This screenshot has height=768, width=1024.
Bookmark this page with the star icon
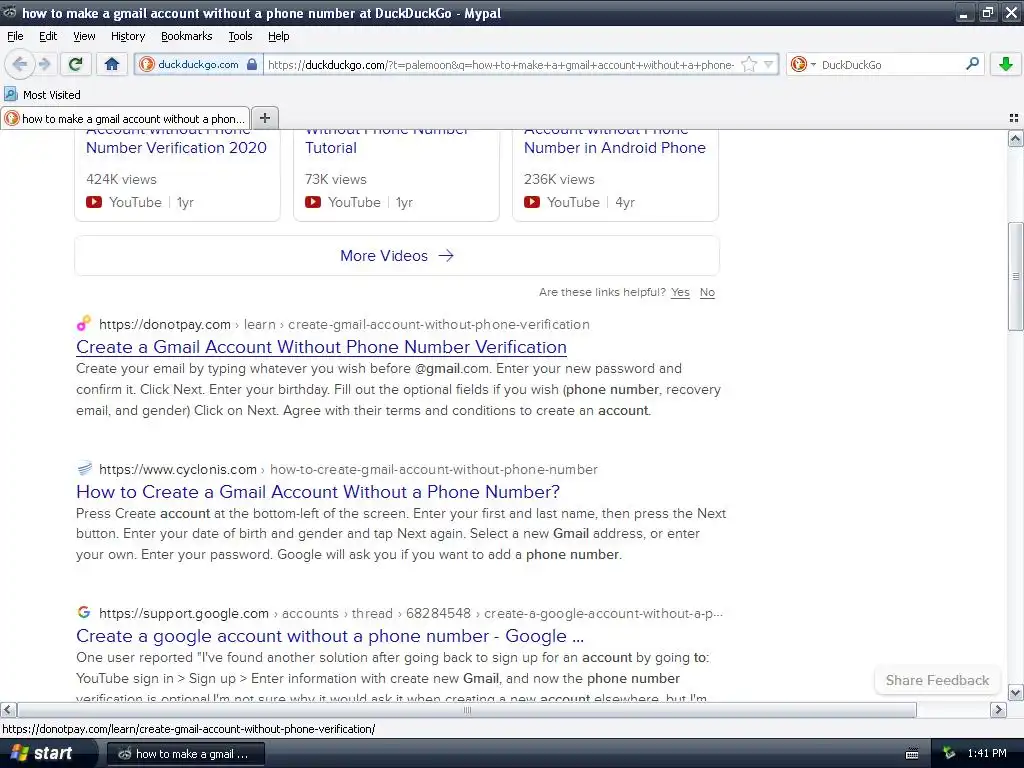tap(749, 64)
